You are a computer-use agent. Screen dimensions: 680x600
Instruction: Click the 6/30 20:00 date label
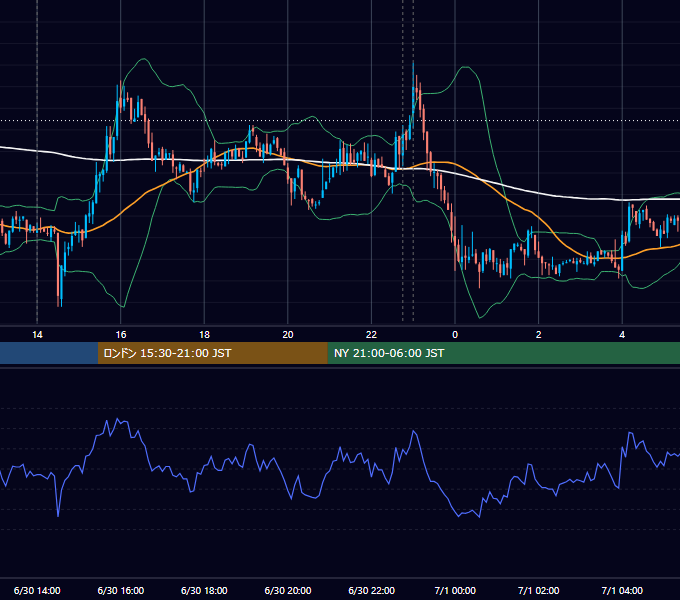point(288,590)
